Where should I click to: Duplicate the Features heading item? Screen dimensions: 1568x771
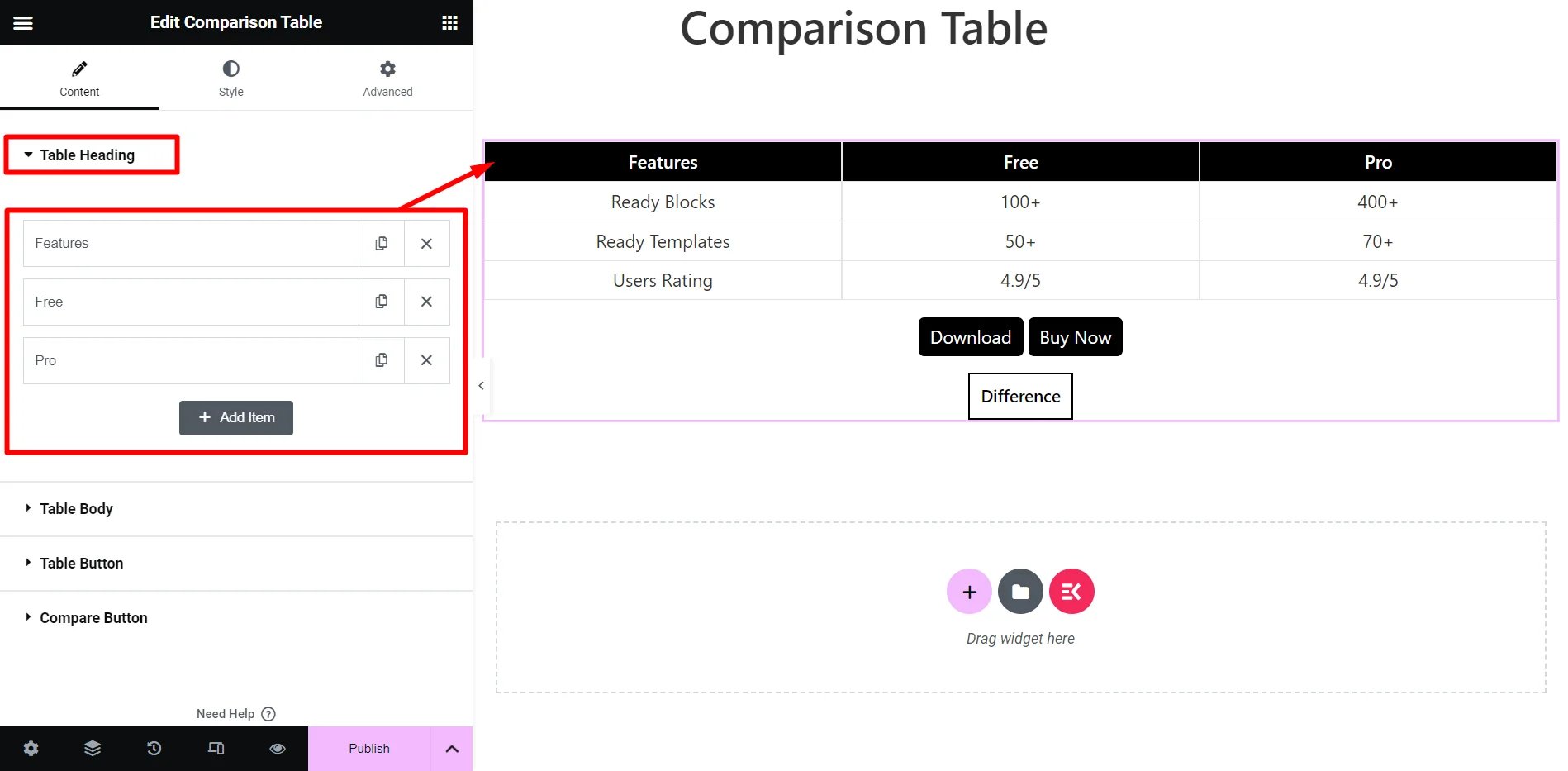[382, 244]
